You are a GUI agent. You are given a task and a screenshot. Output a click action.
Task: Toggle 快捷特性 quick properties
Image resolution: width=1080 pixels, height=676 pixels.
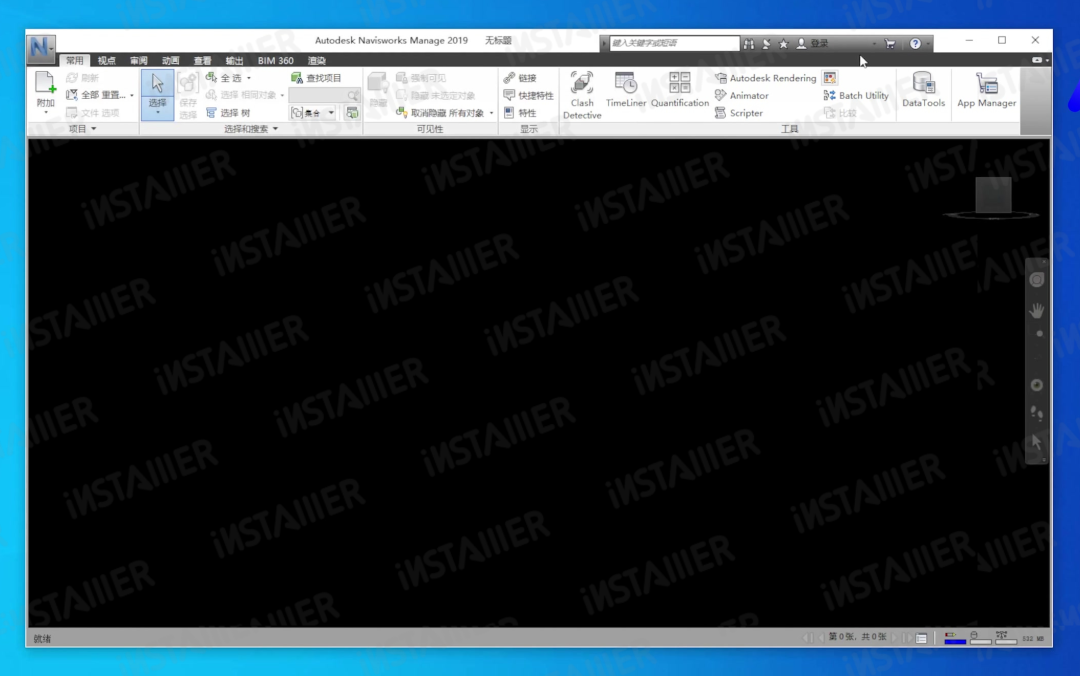click(x=528, y=95)
